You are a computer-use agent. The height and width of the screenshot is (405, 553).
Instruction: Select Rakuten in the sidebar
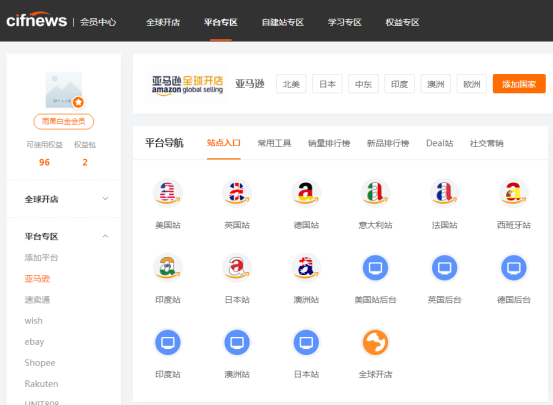41,384
